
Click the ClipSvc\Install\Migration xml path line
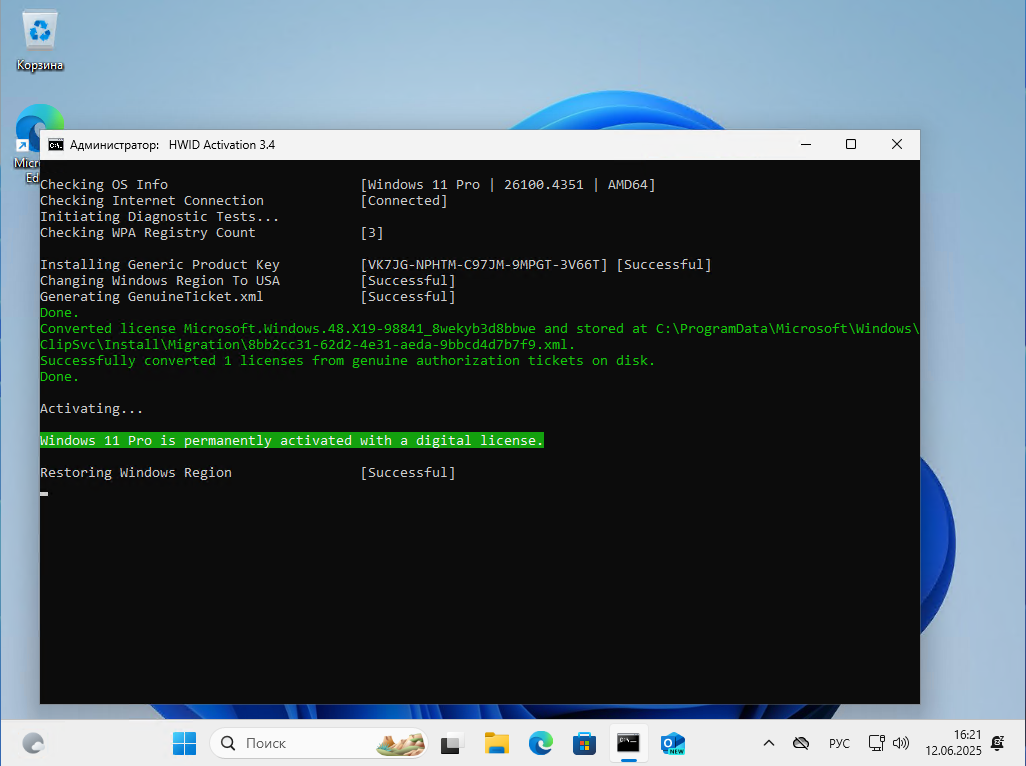(x=307, y=345)
